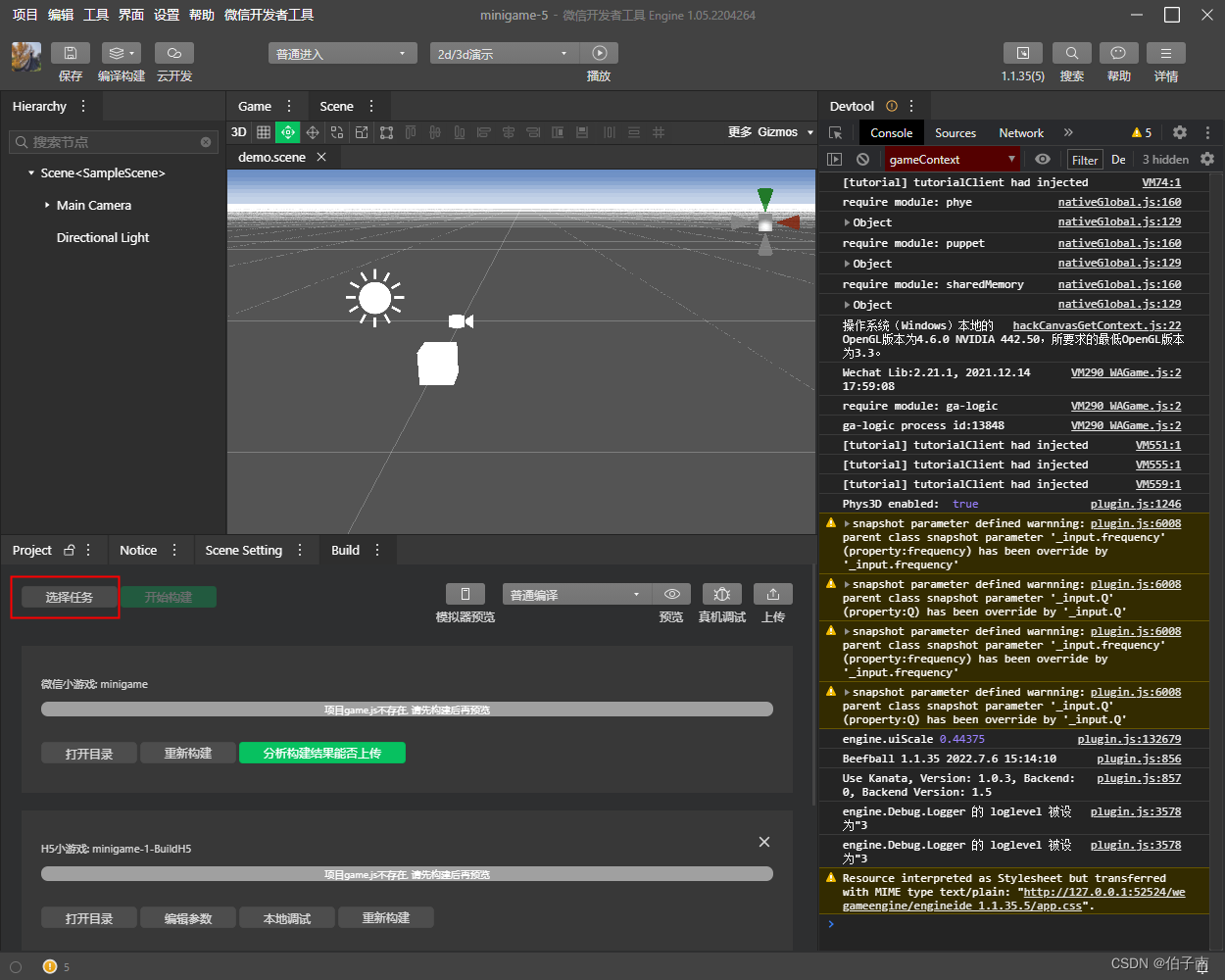Expand the Main Camera node
The height and width of the screenshot is (980, 1225).
[x=47, y=206]
